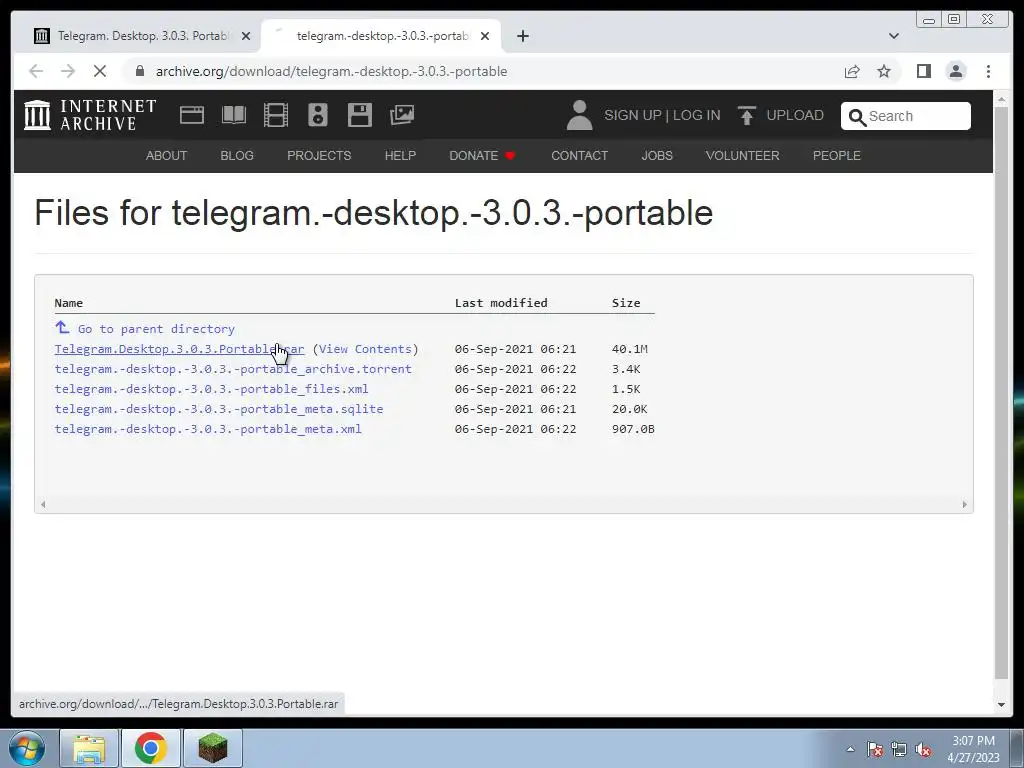Open the DONATE menu item

point(482,155)
